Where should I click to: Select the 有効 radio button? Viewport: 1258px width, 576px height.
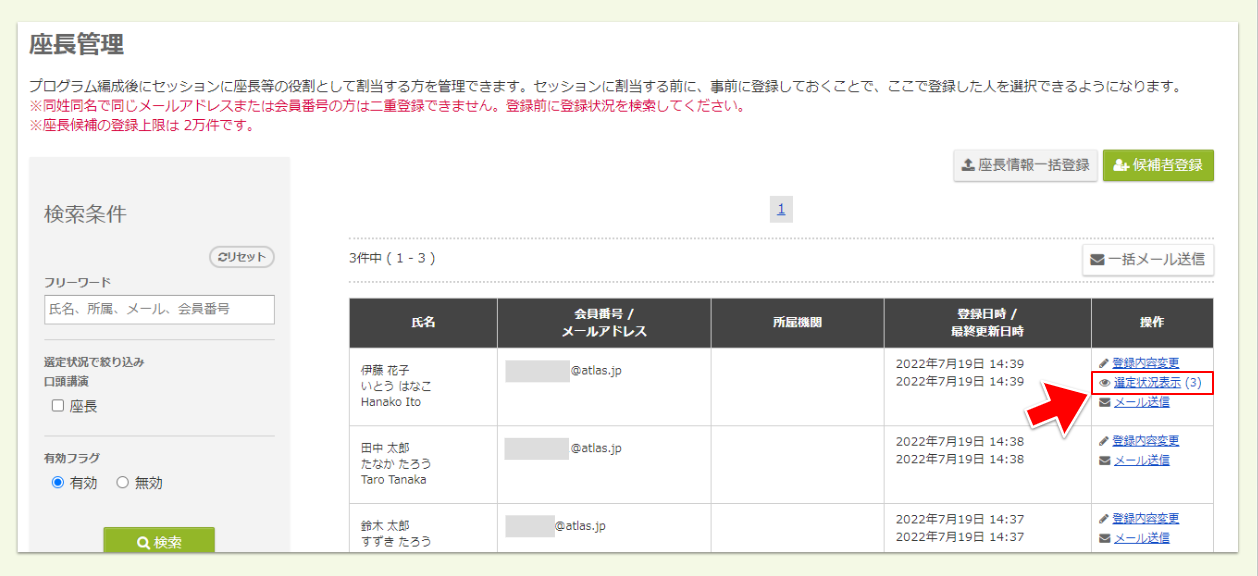(58, 483)
